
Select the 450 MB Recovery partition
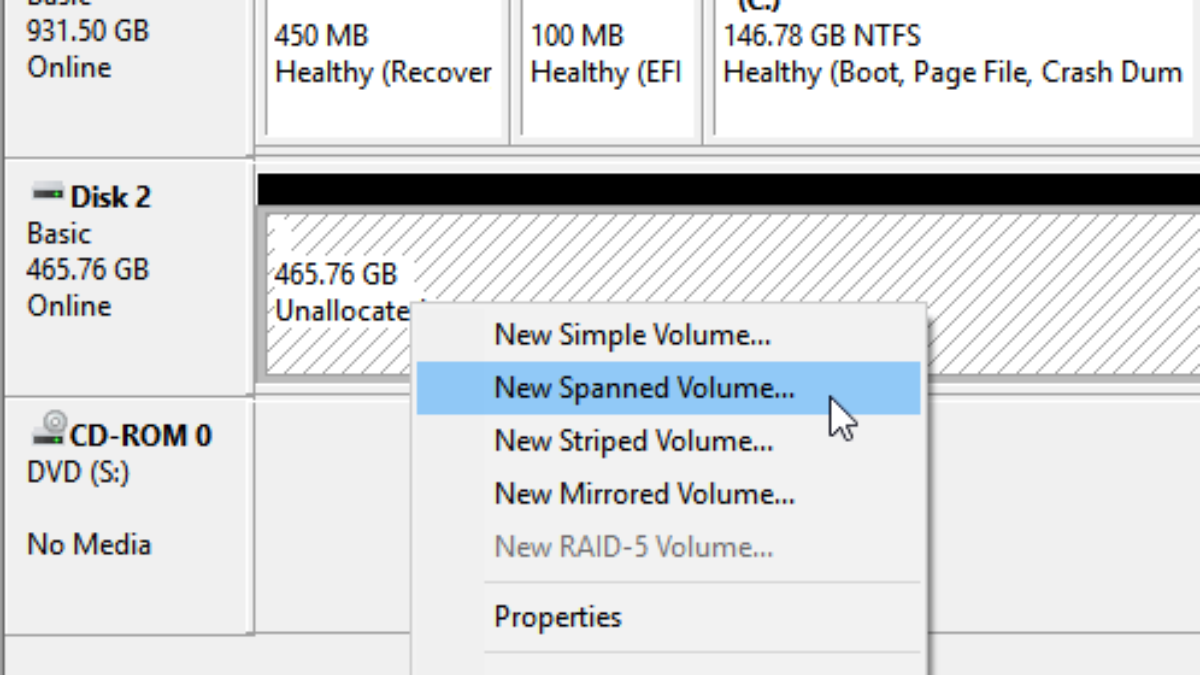[383, 70]
